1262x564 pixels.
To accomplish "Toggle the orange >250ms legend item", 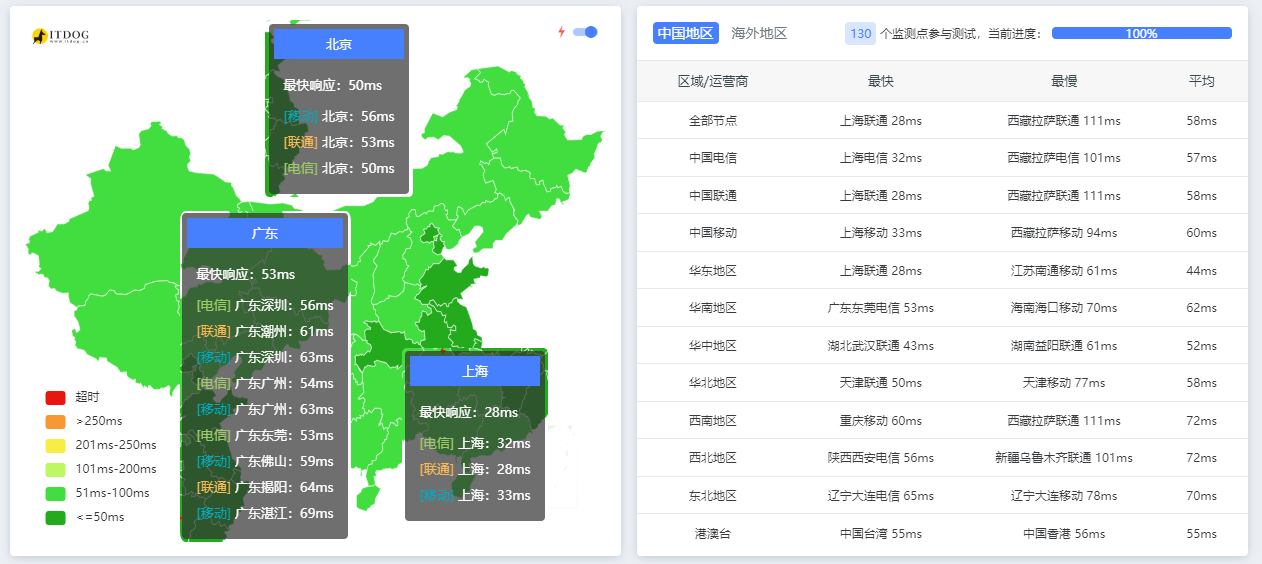I will click(56, 421).
